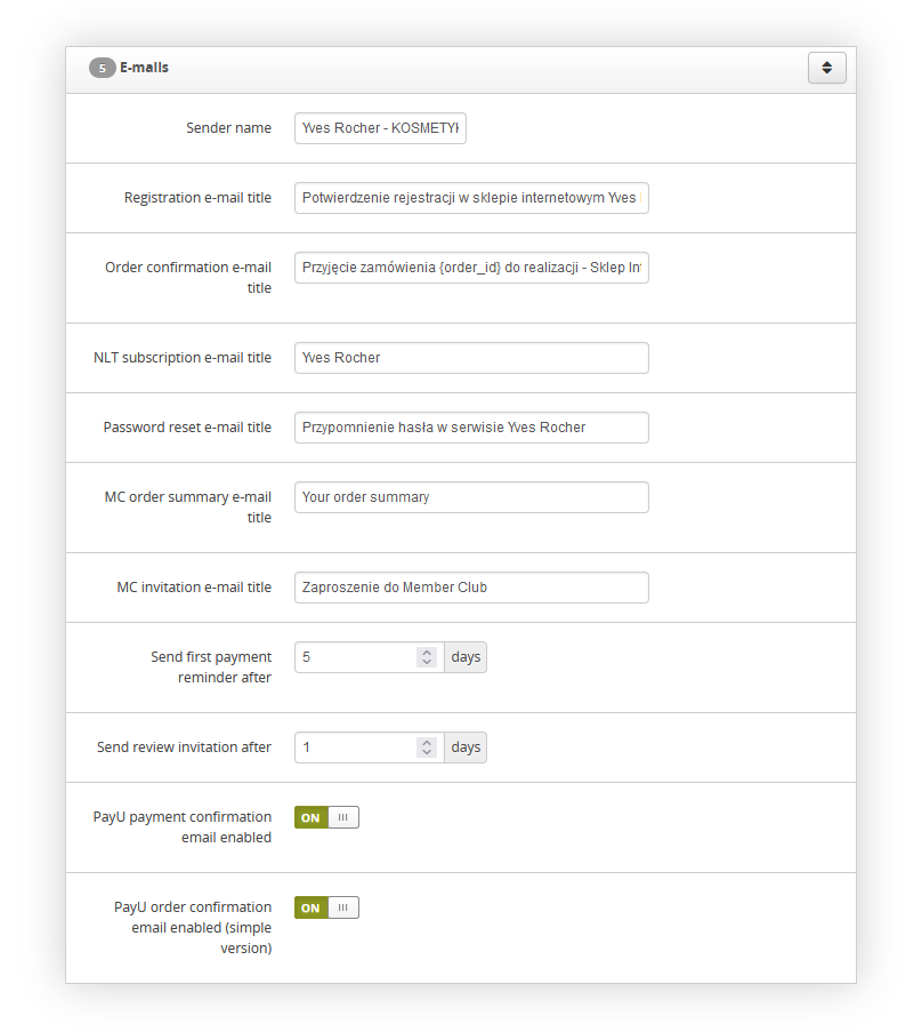Click the days unit label for review invitation

465,748
